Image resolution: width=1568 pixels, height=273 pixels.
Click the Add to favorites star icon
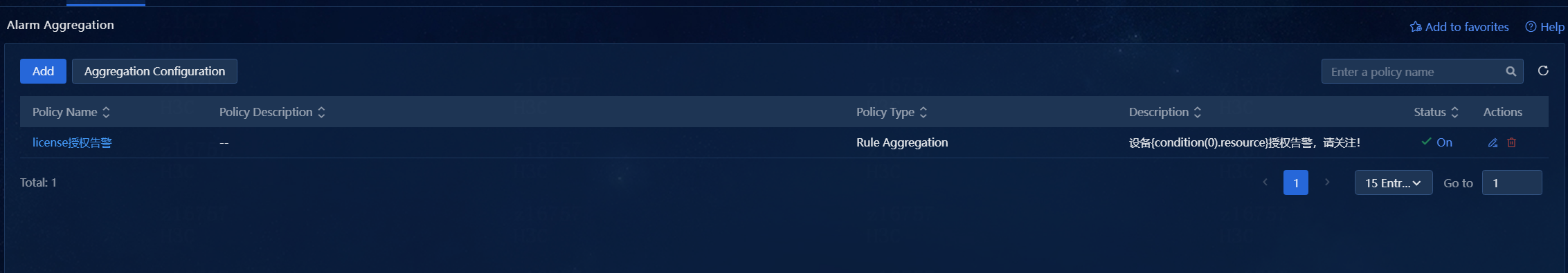(1416, 27)
